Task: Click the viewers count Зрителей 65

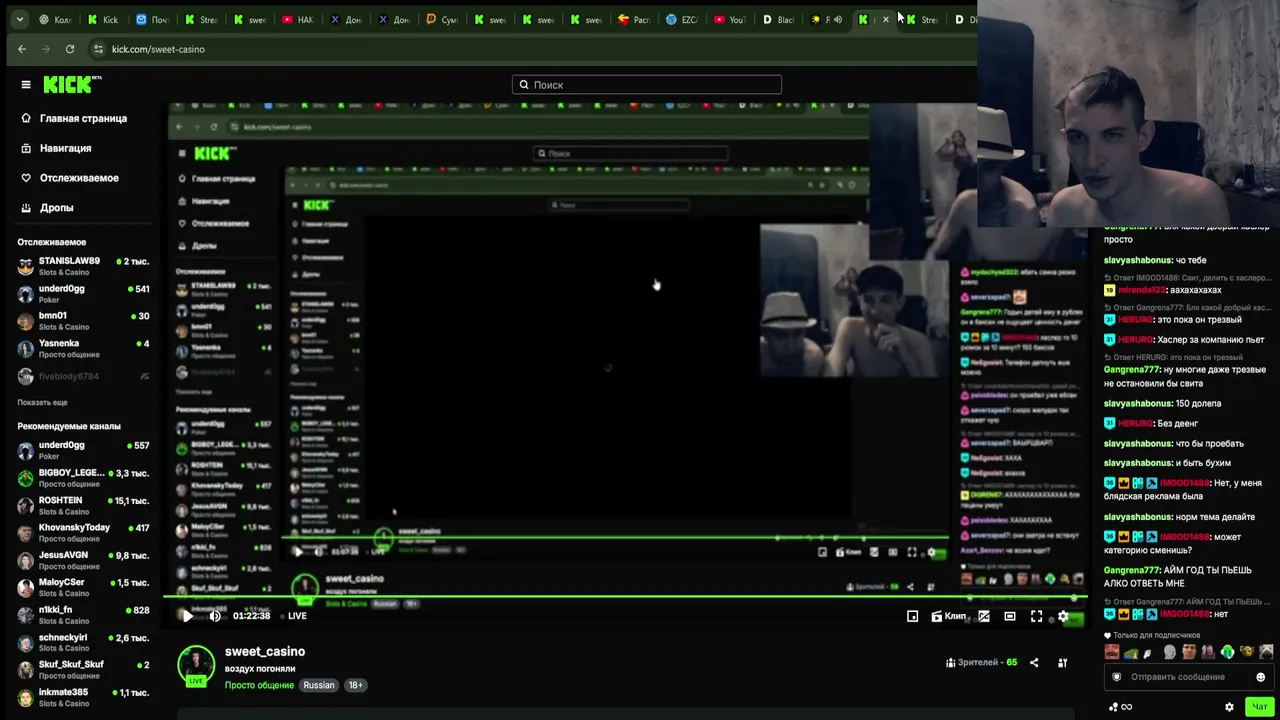Action: pos(981,662)
